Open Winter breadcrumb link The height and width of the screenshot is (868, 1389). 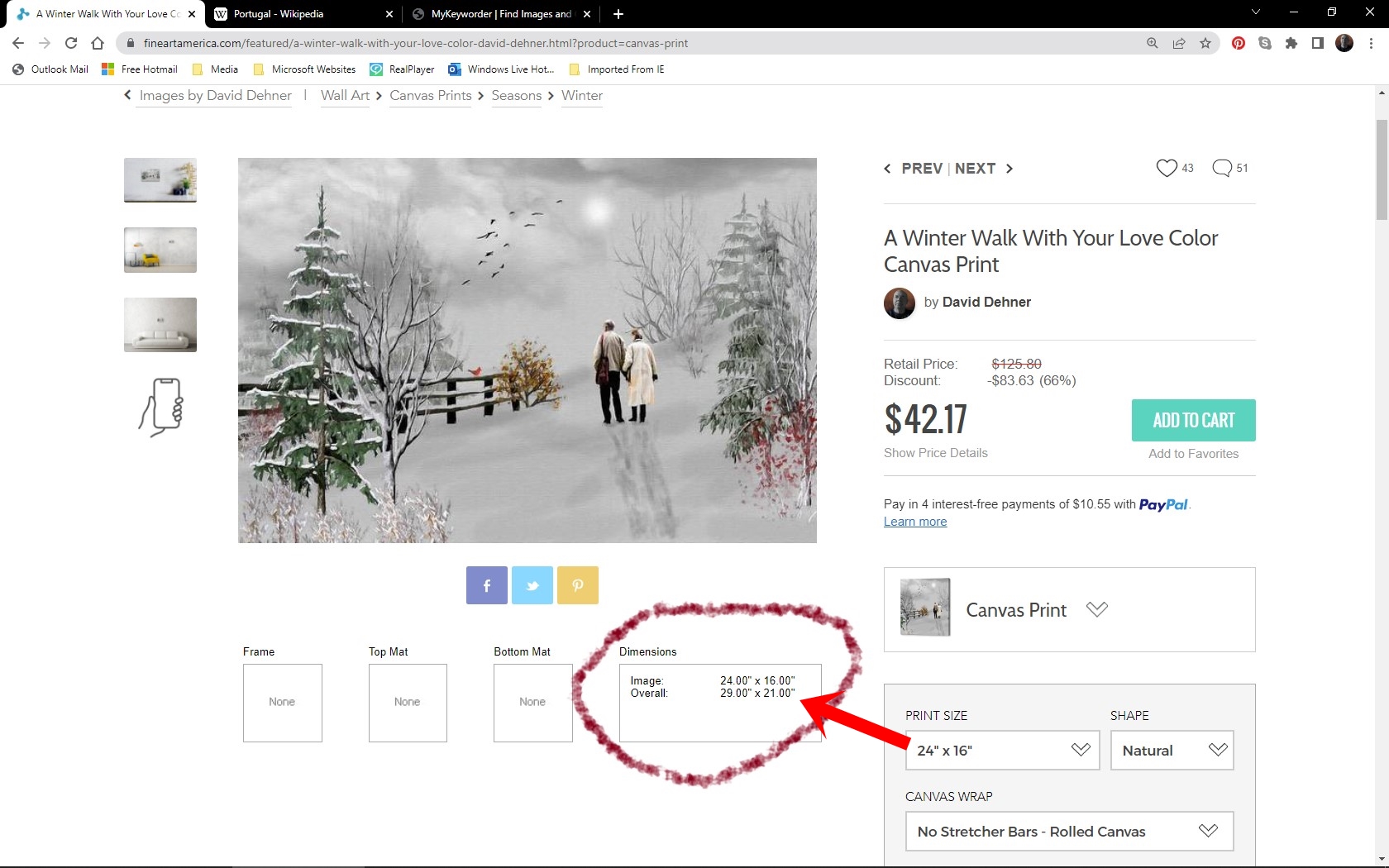click(582, 96)
